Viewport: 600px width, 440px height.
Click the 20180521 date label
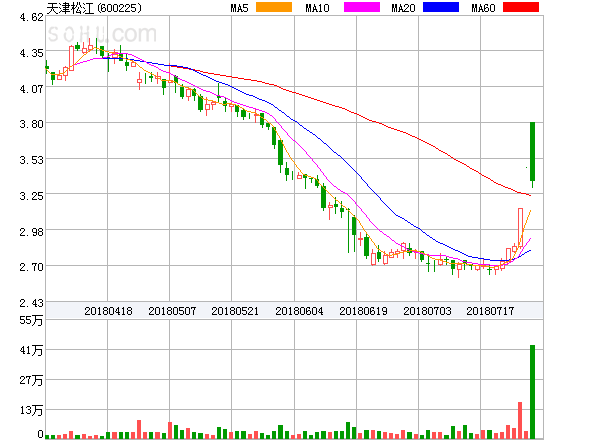pos(235,311)
